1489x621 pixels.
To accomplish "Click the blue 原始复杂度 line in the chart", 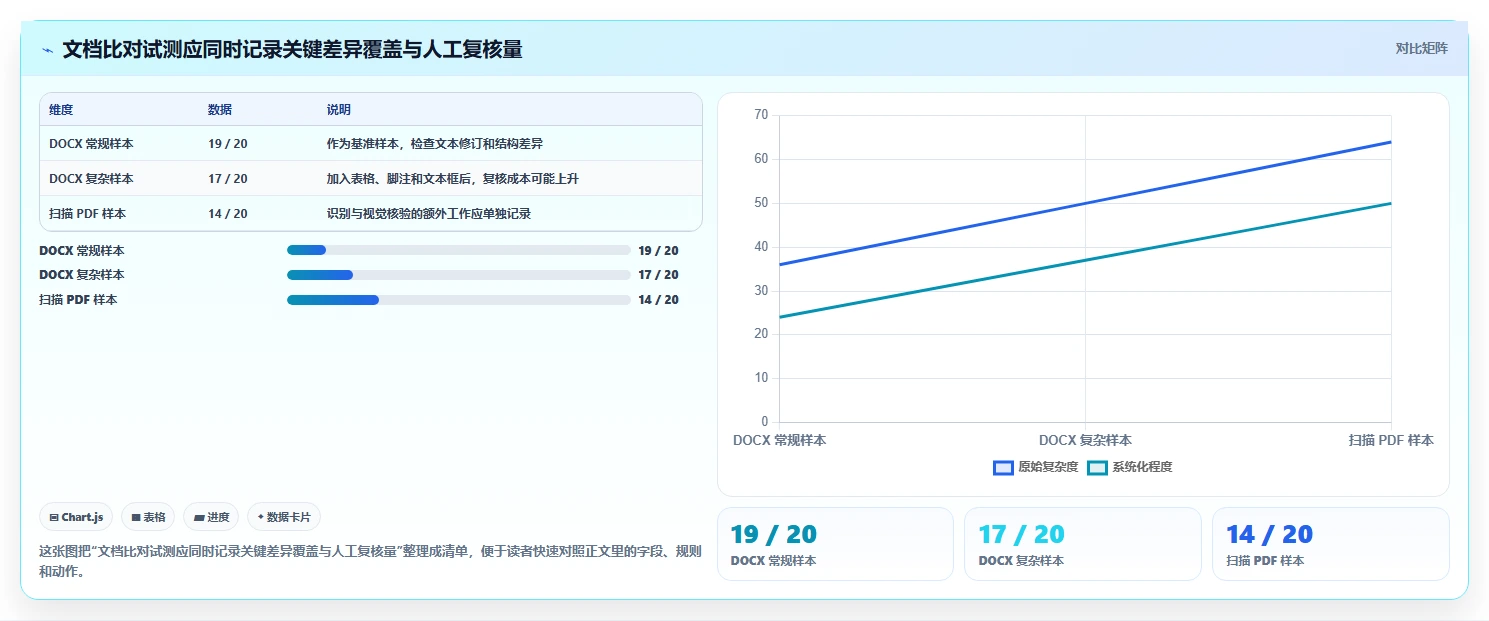I will pos(1085,203).
